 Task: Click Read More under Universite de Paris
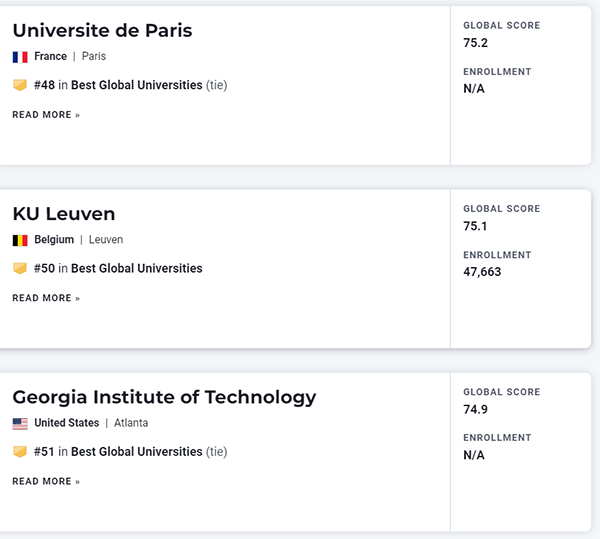[46, 115]
